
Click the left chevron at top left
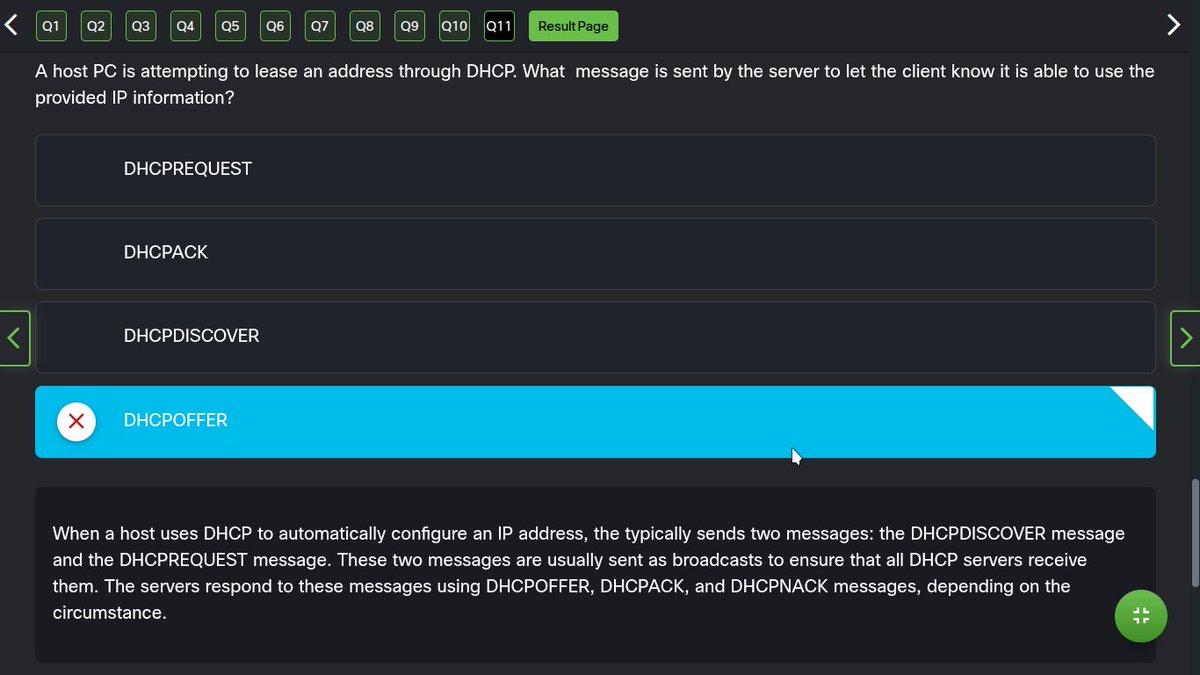pyautogui.click(x=11, y=24)
